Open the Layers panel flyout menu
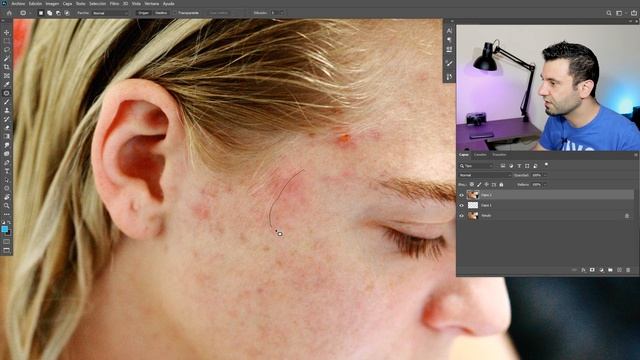Image resolution: width=640 pixels, height=360 pixels. click(x=636, y=155)
